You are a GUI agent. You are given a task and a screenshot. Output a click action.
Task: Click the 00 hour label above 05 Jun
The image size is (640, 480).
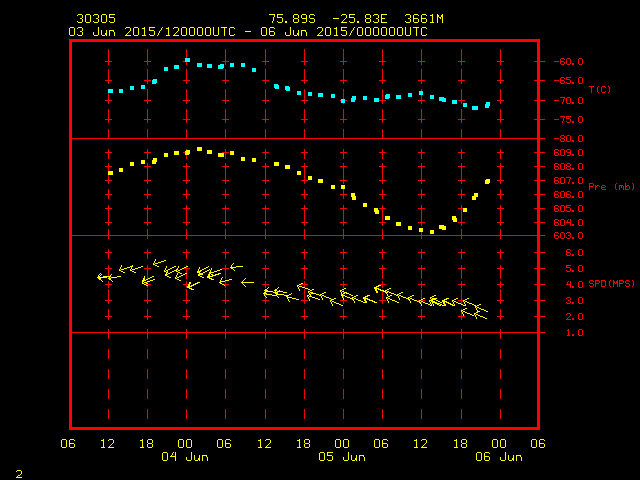tap(342, 444)
